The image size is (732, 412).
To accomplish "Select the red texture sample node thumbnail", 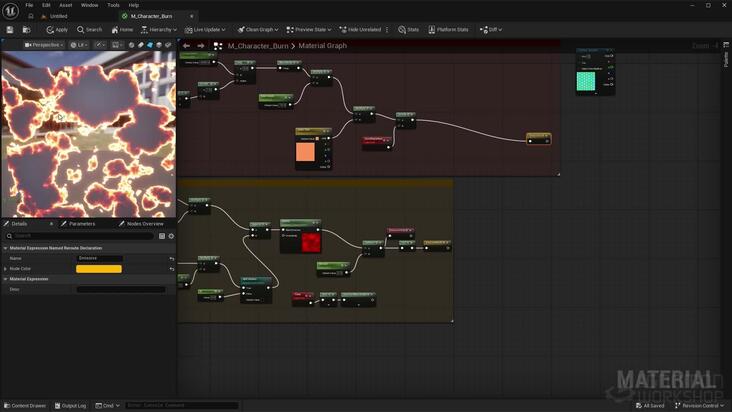I will [x=311, y=243].
